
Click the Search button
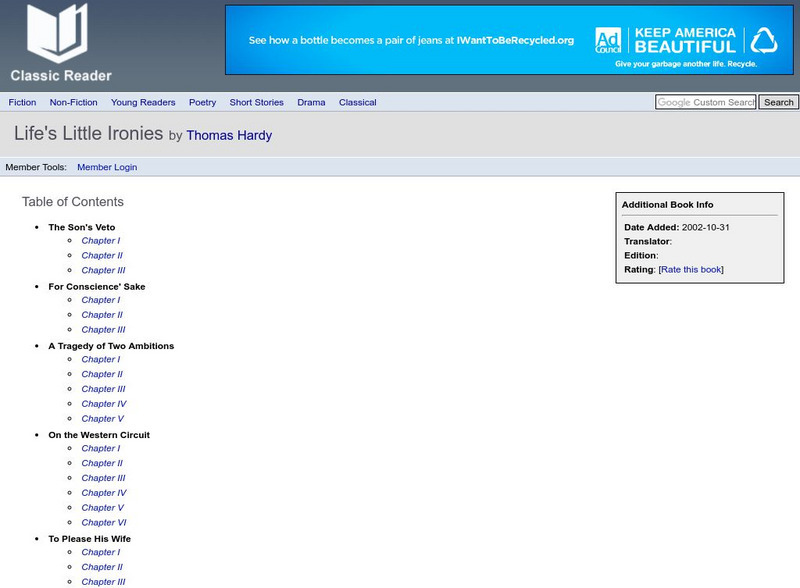[779, 102]
